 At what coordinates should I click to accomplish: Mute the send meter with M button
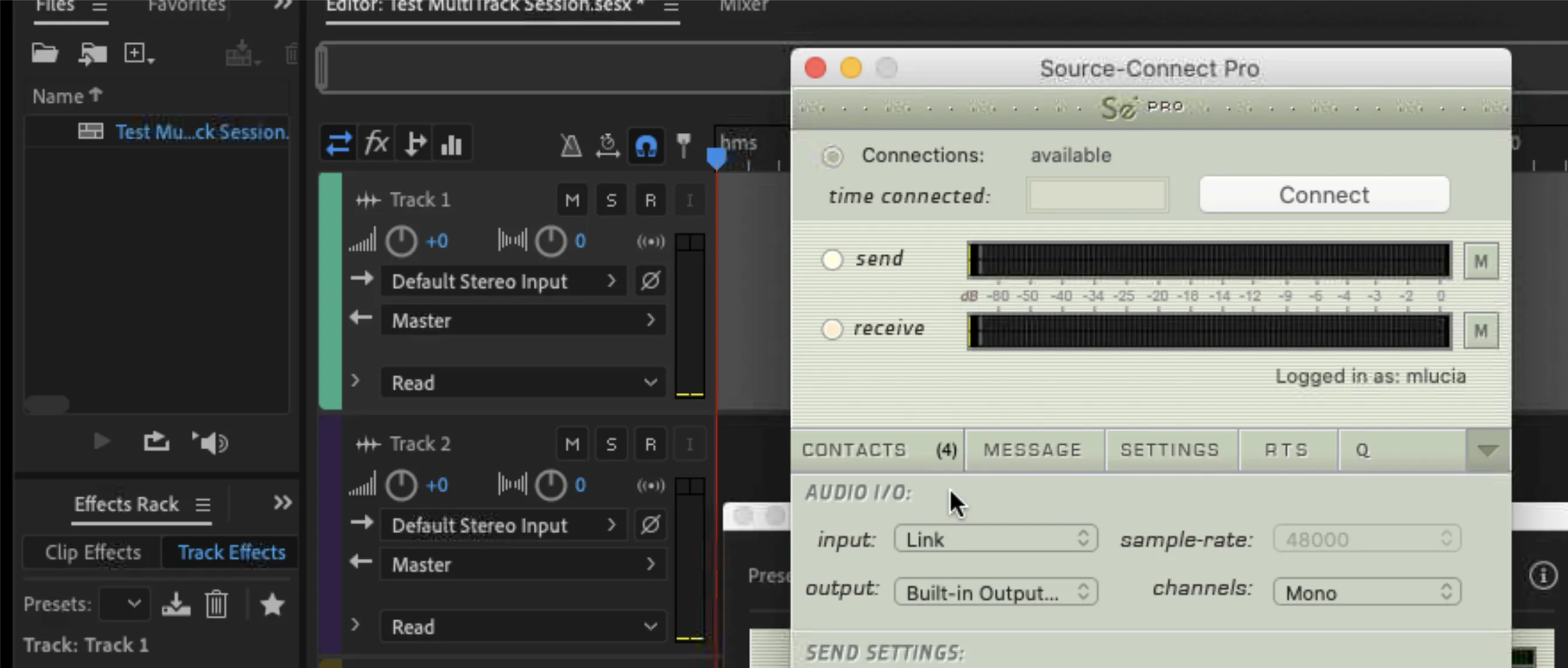1480,261
